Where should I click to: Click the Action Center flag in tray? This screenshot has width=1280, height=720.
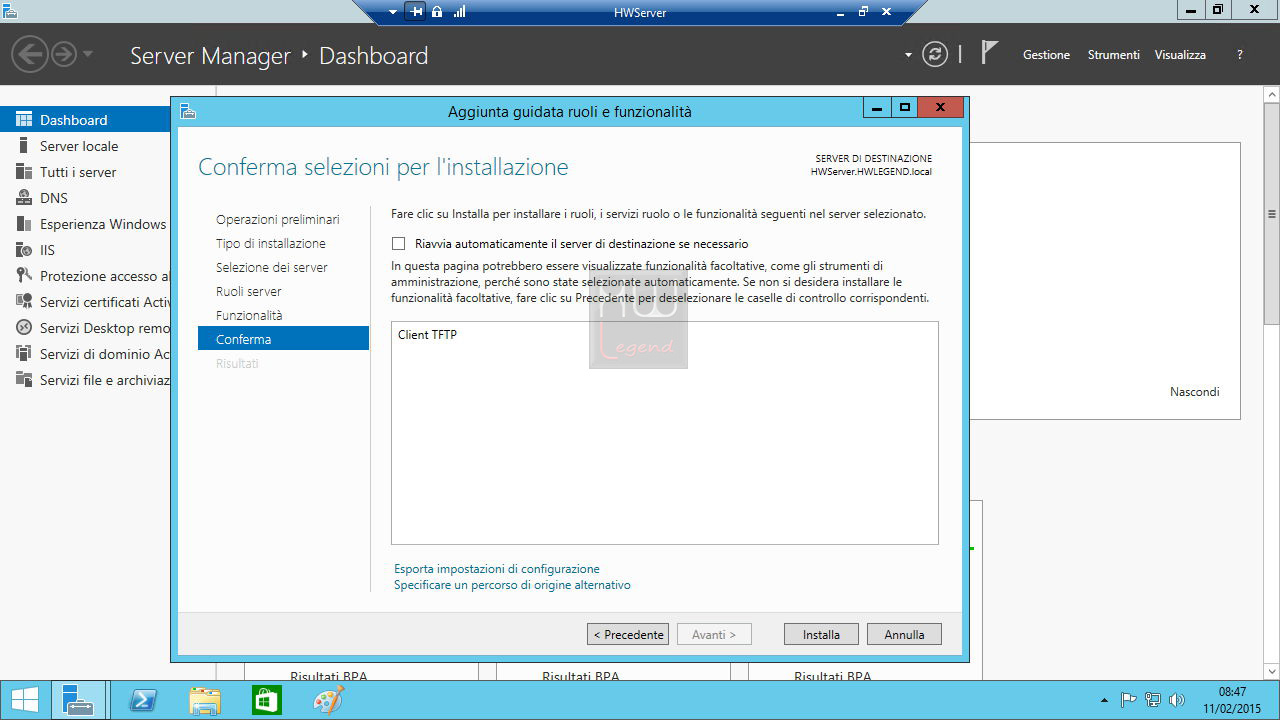click(x=1129, y=700)
